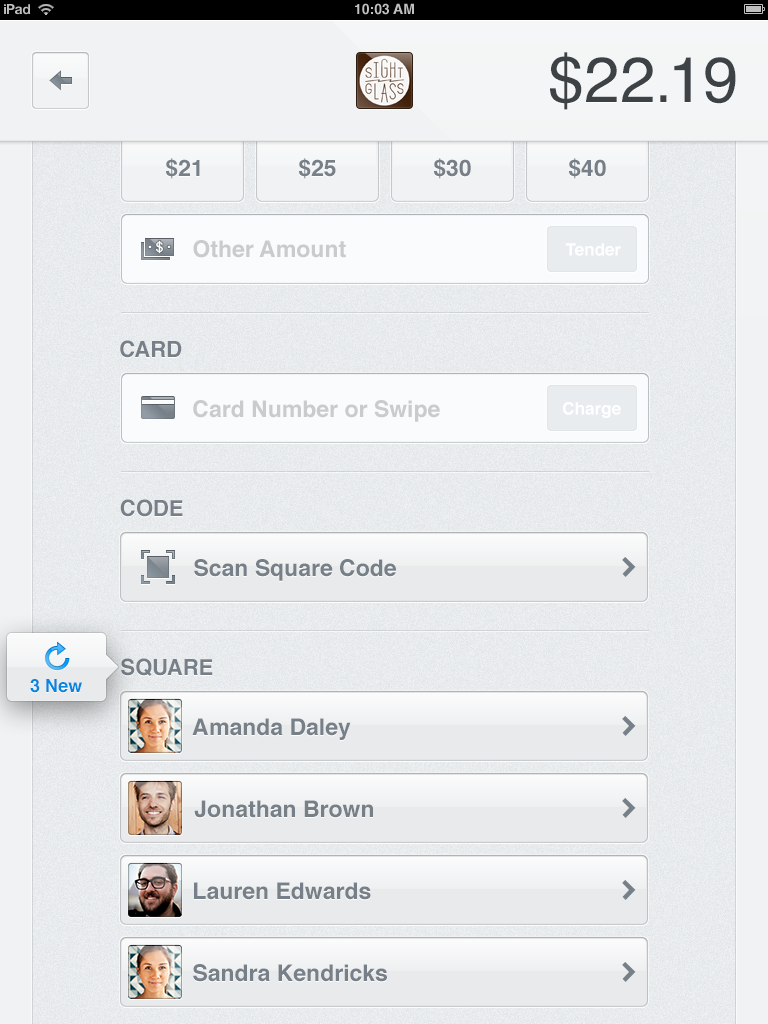Open Sandra Kendricks row chevron

pyautogui.click(x=628, y=972)
